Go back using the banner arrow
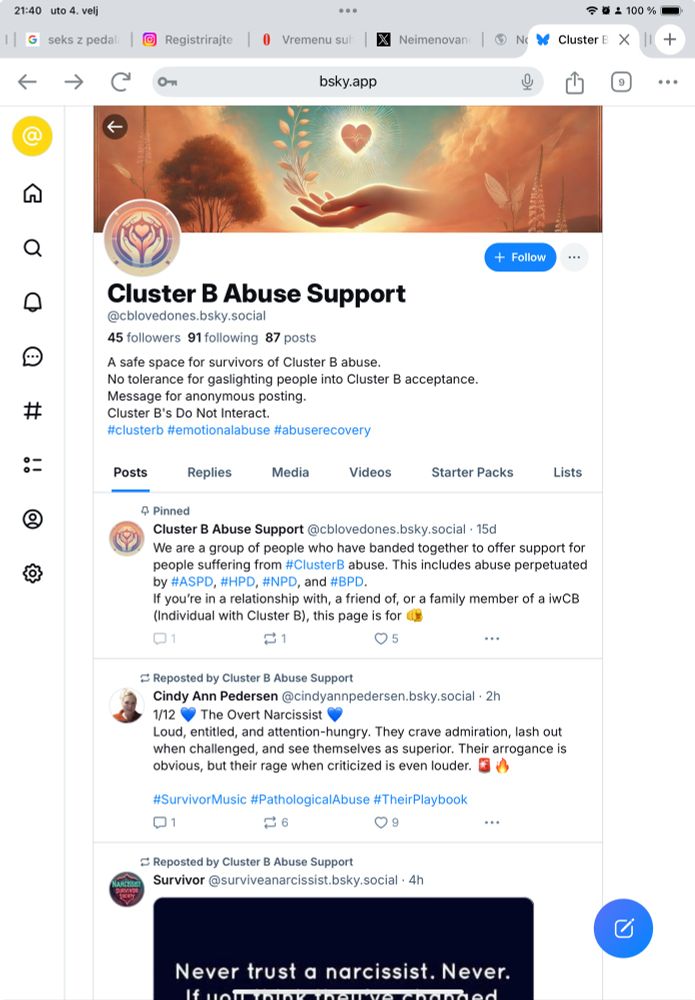Screen dimensions: 695x1000 pos(115,126)
